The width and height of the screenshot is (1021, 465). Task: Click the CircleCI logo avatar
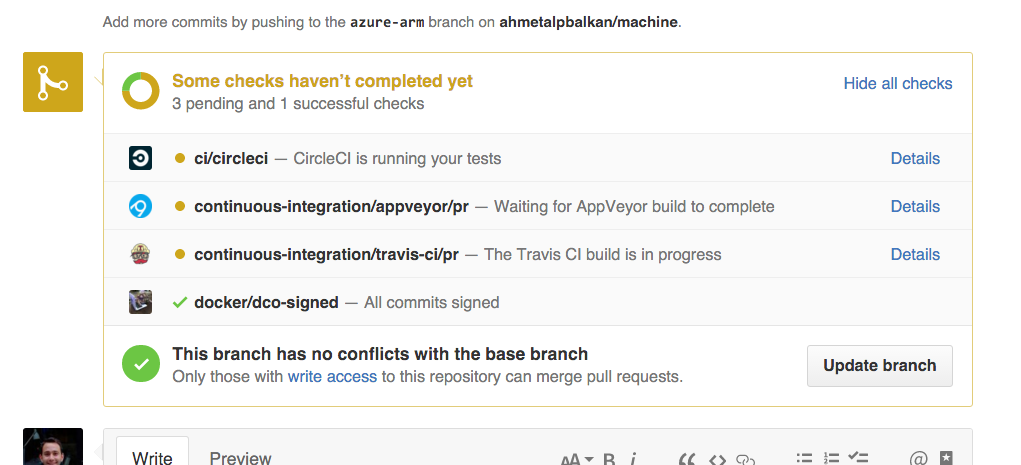click(x=141, y=158)
